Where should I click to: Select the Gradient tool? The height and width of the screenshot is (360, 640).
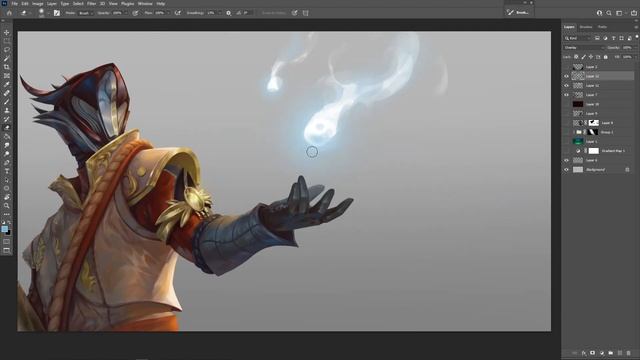7,136
